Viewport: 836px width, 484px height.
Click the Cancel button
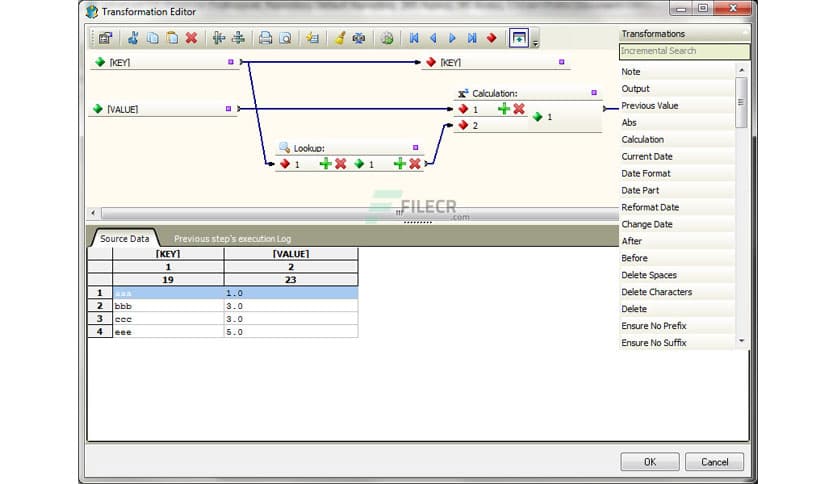[x=714, y=462]
